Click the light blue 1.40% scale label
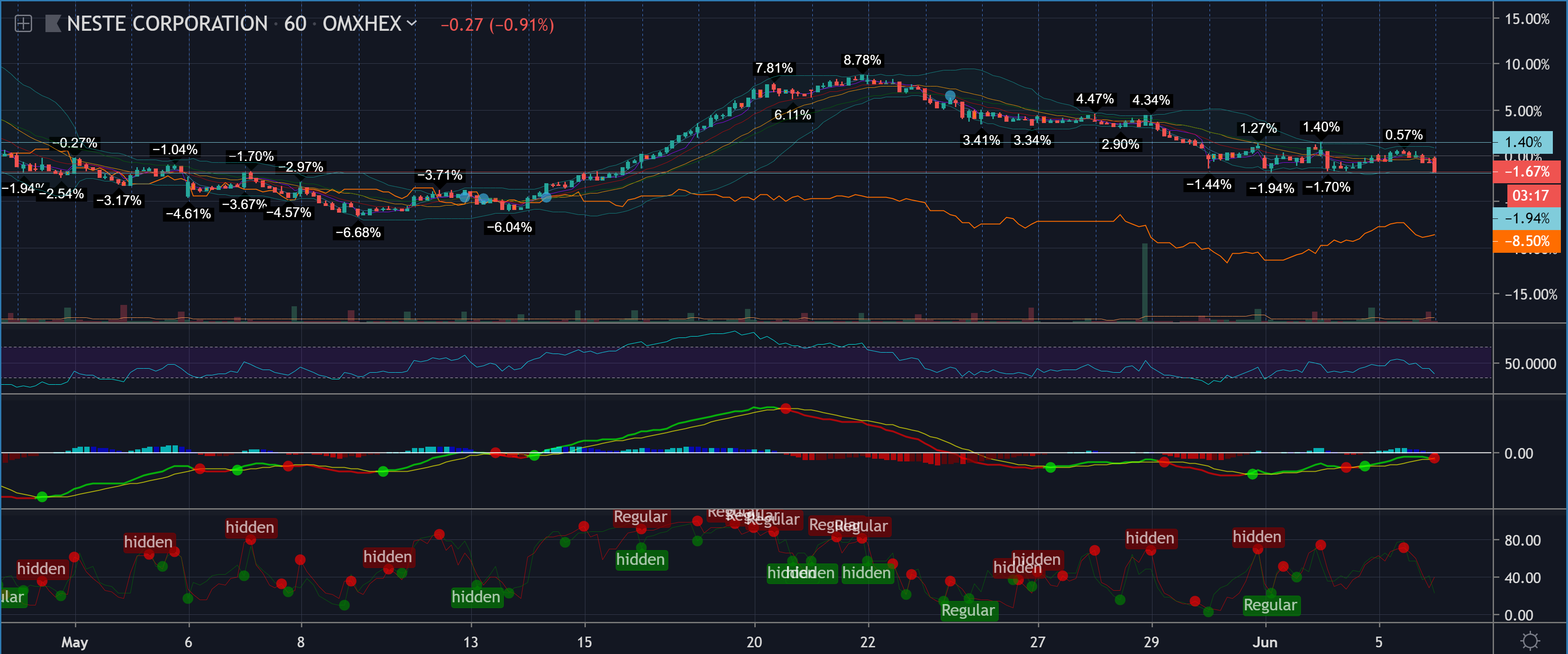Image resolution: width=1568 pixels, height=654 pixels. pyautogui.click(x=1523, y=143)
